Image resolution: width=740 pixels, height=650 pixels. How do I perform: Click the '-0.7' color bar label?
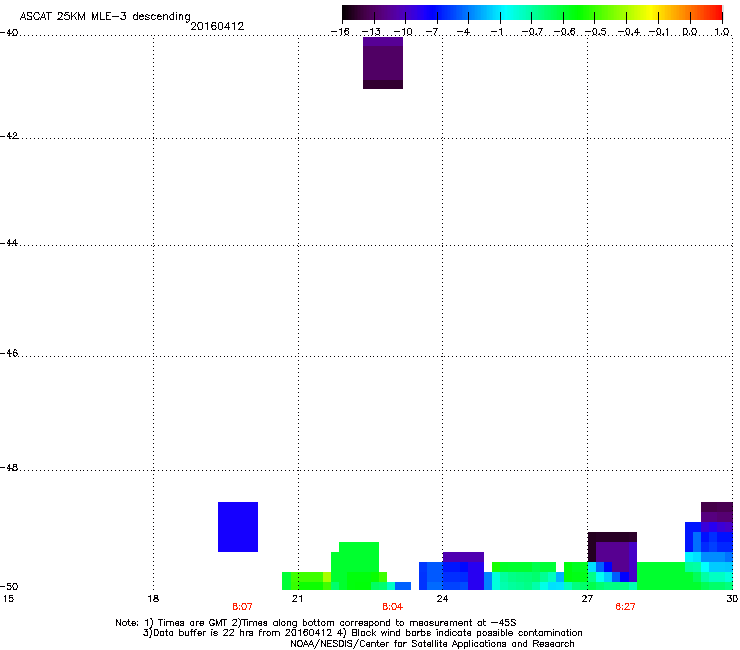coord(532,32)
